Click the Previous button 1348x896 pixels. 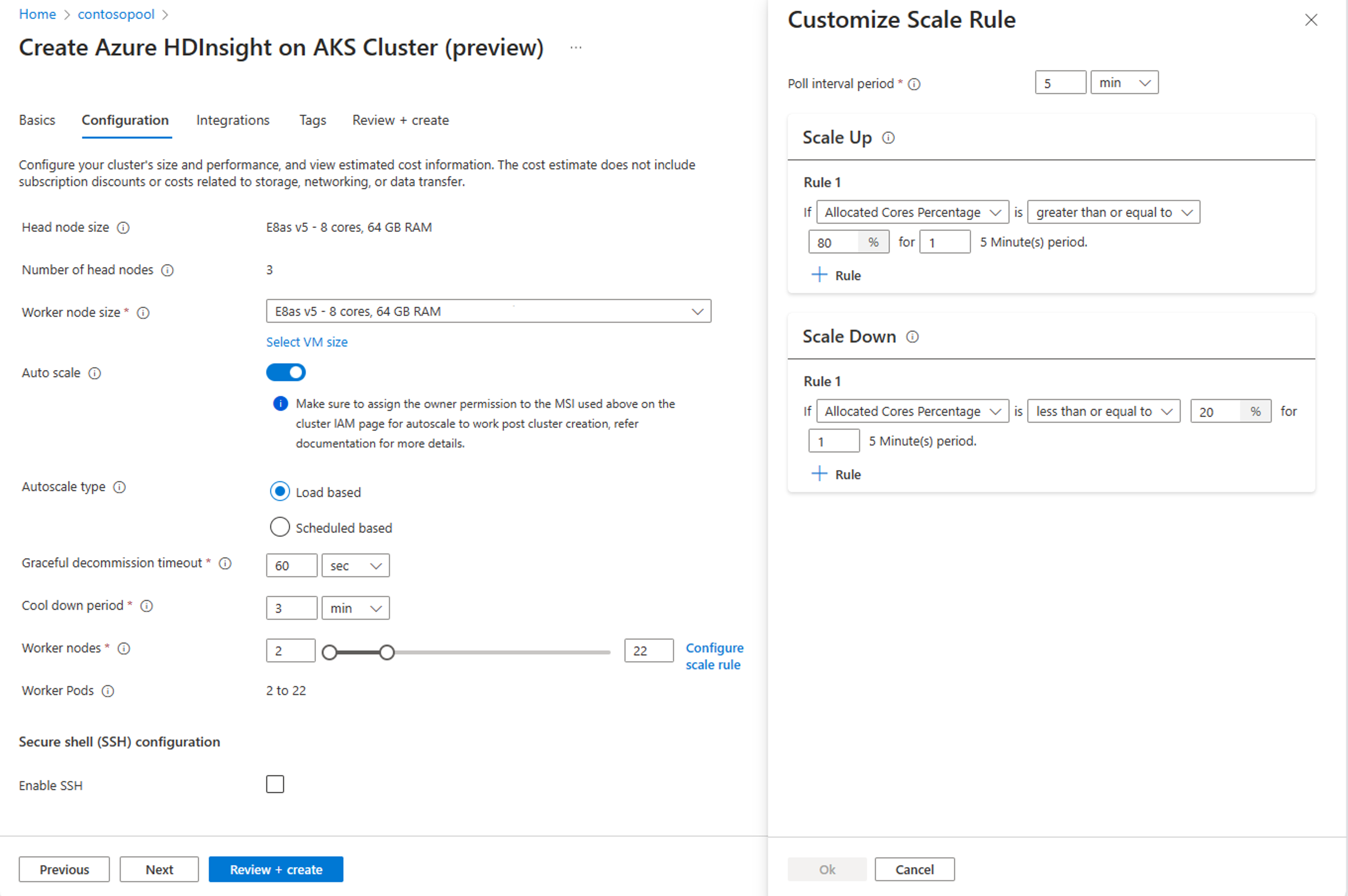[x=64, y=869]
